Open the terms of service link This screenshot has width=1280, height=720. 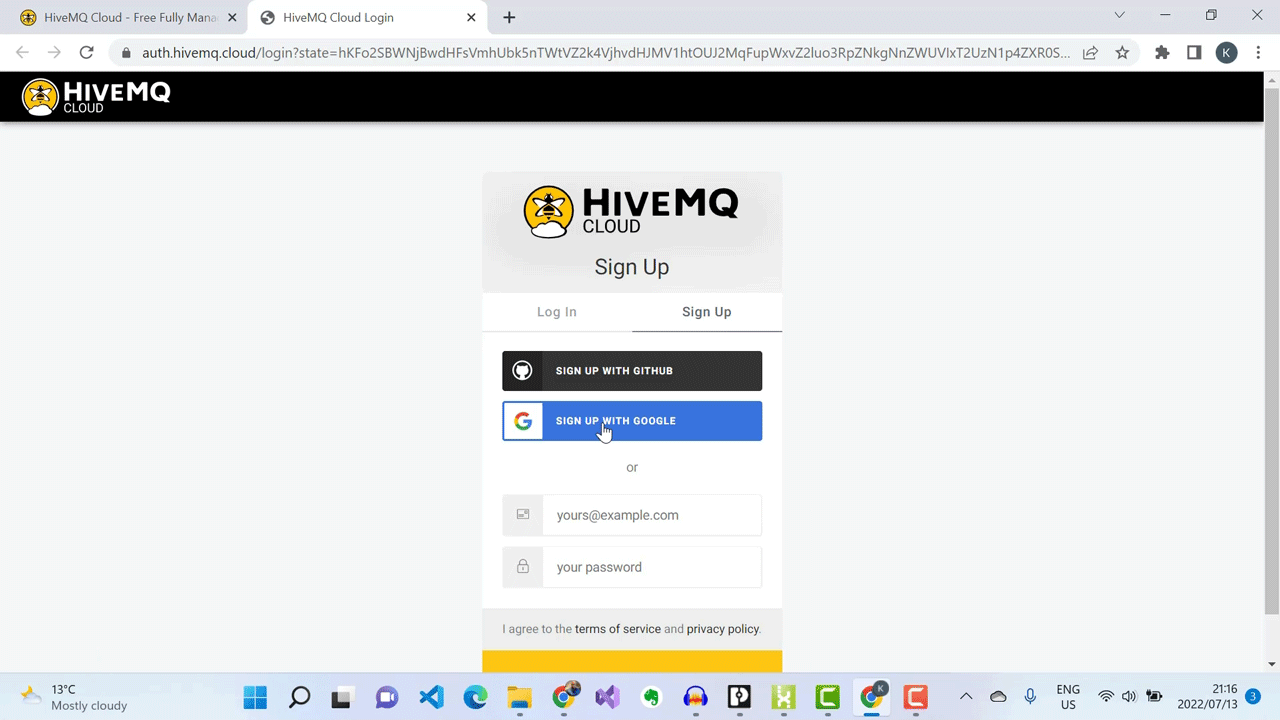tap(618, 629)
